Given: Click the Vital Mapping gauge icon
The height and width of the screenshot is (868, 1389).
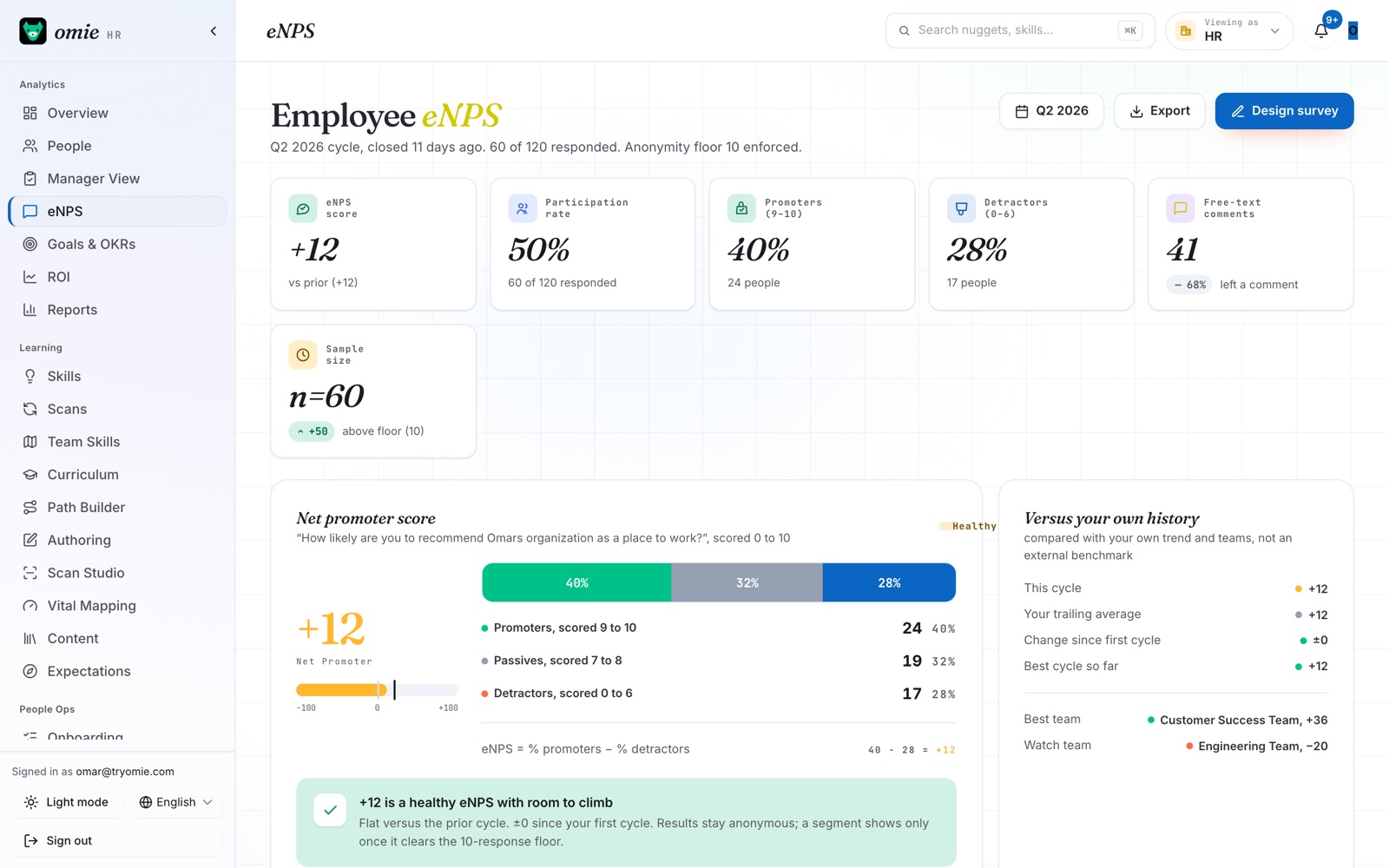Looking at the screenshot, I should pos(30,606).
